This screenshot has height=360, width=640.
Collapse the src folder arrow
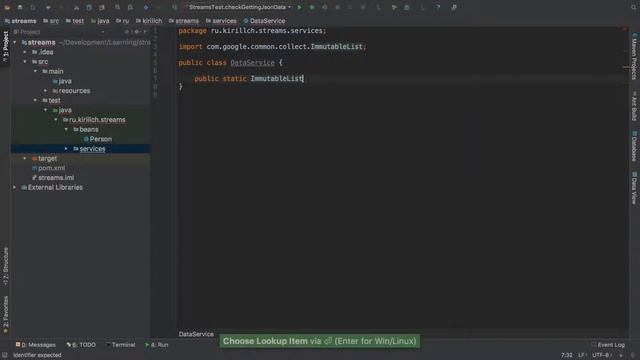(25, 62)
